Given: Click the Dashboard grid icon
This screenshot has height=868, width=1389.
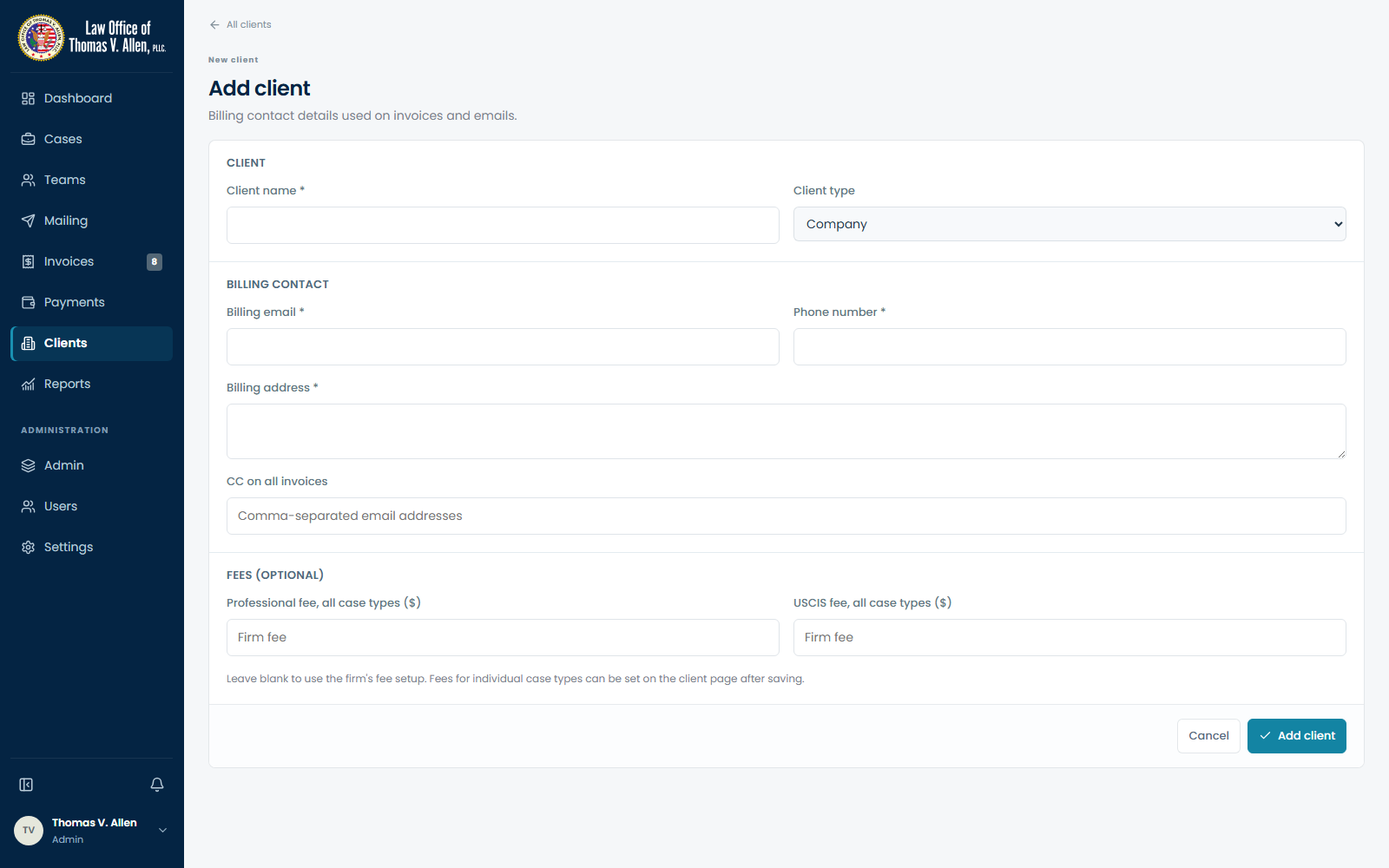Looking at the screenshot, I should (x=28, y=98).
